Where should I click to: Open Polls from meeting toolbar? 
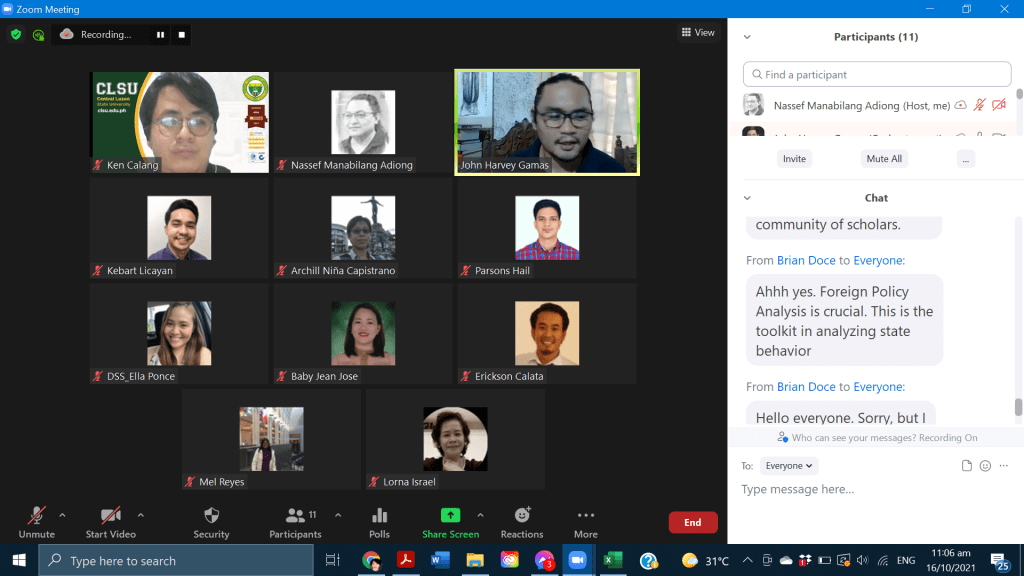click(x=379, y=521)
